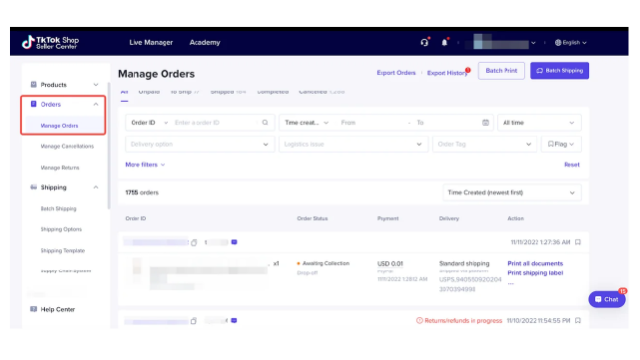The image size is (640, 360).
Task: Open the Order Tag dropdown
Action: (x=484, y=144)
